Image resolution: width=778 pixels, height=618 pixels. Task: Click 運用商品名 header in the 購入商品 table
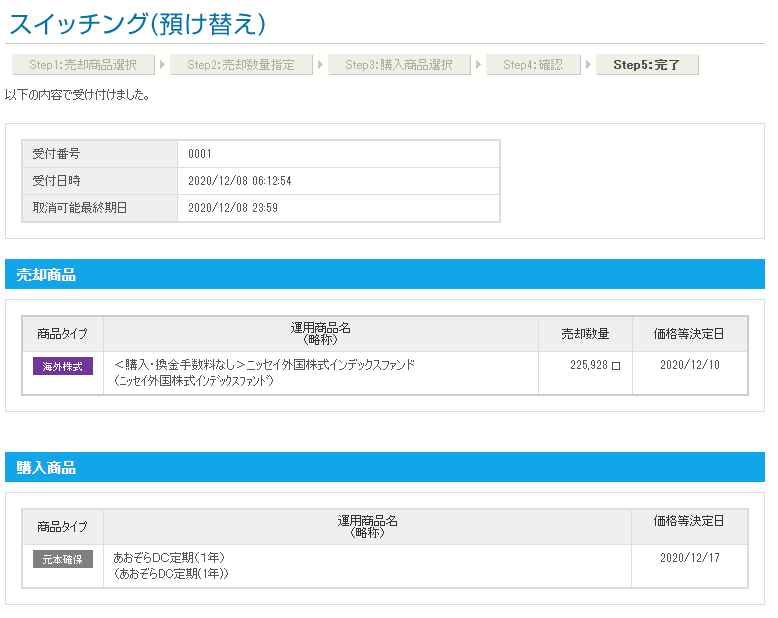[367, 527]
